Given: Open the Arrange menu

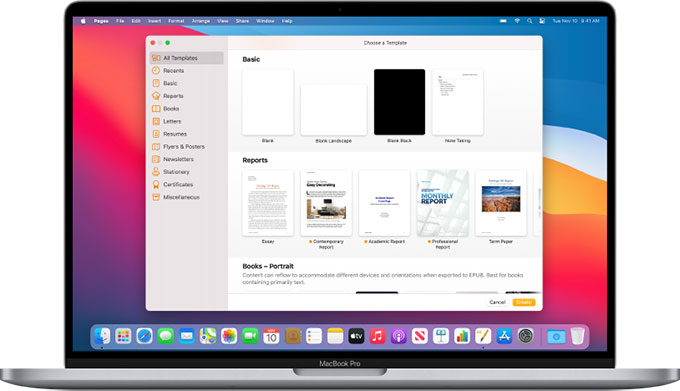Looking at the screenshot, I should [201, 21].
